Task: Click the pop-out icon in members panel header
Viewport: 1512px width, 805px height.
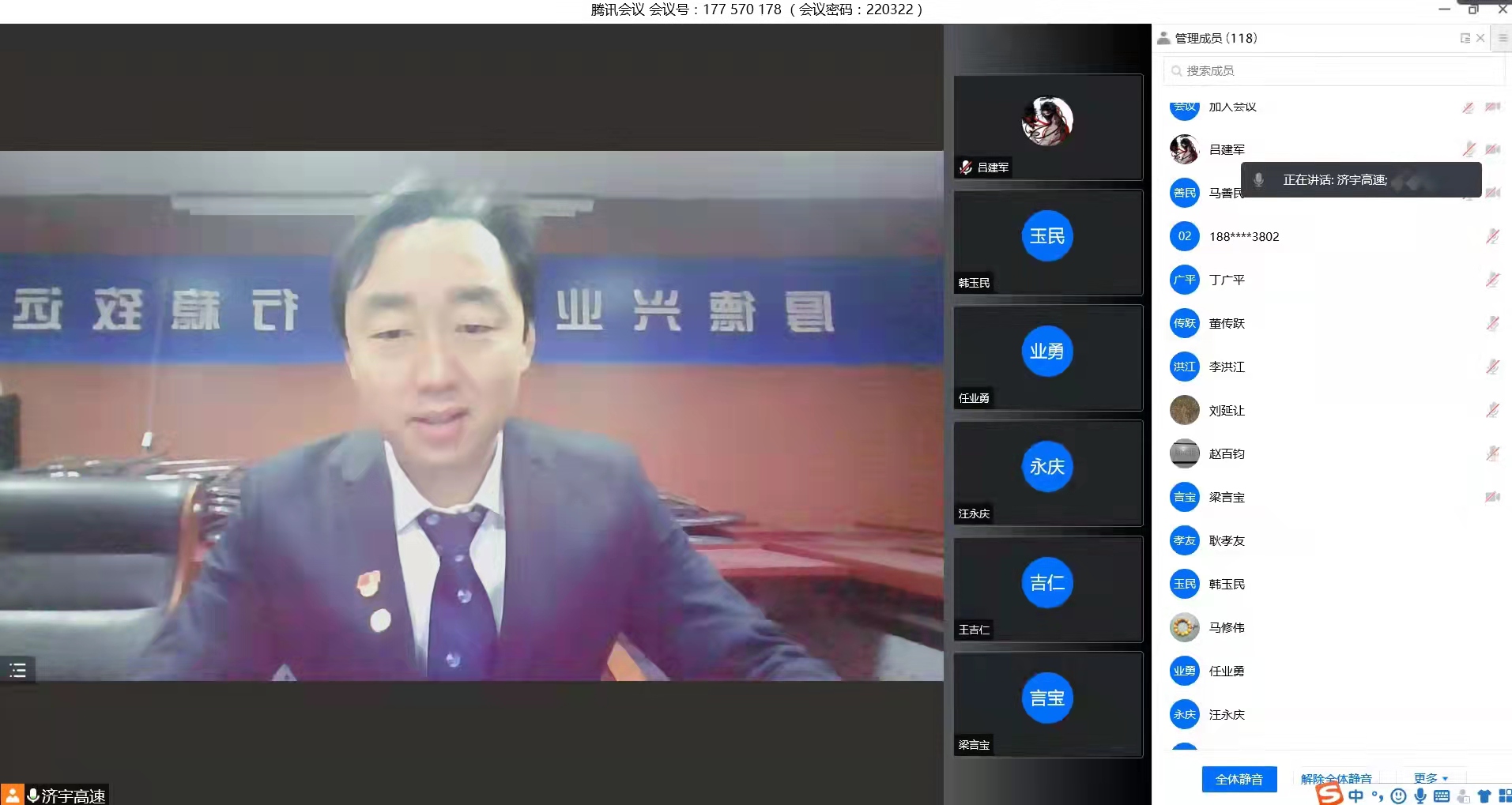Action: pyautogui.click(x=1465, y=38)
